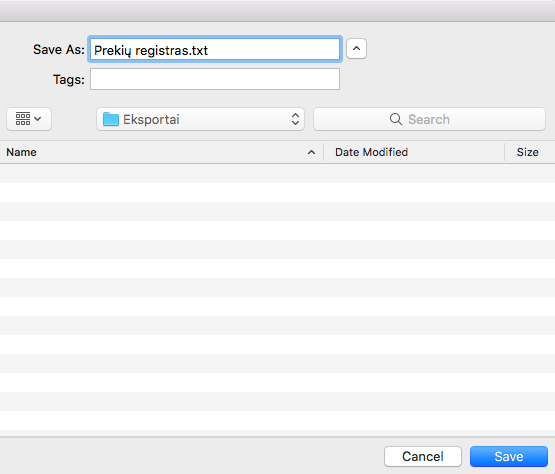Click the gray title bar of the dialog
Screen dimensions: 555x474
278,11
